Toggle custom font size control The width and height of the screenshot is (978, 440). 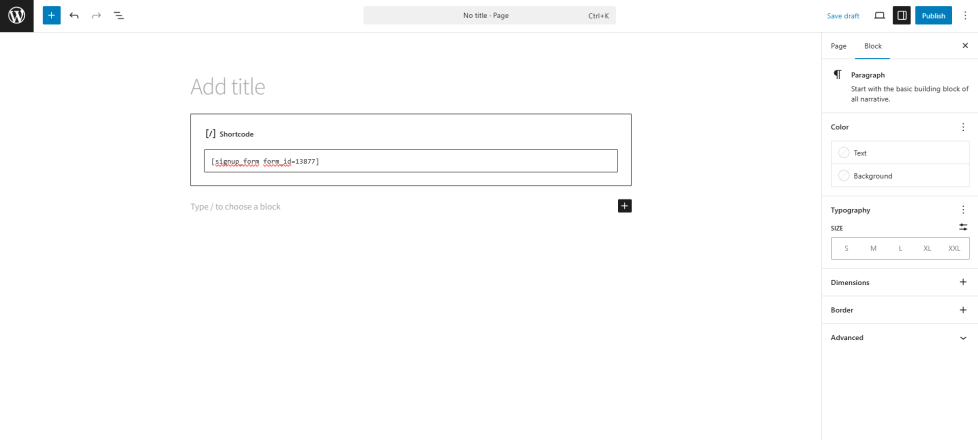point(963,227)
